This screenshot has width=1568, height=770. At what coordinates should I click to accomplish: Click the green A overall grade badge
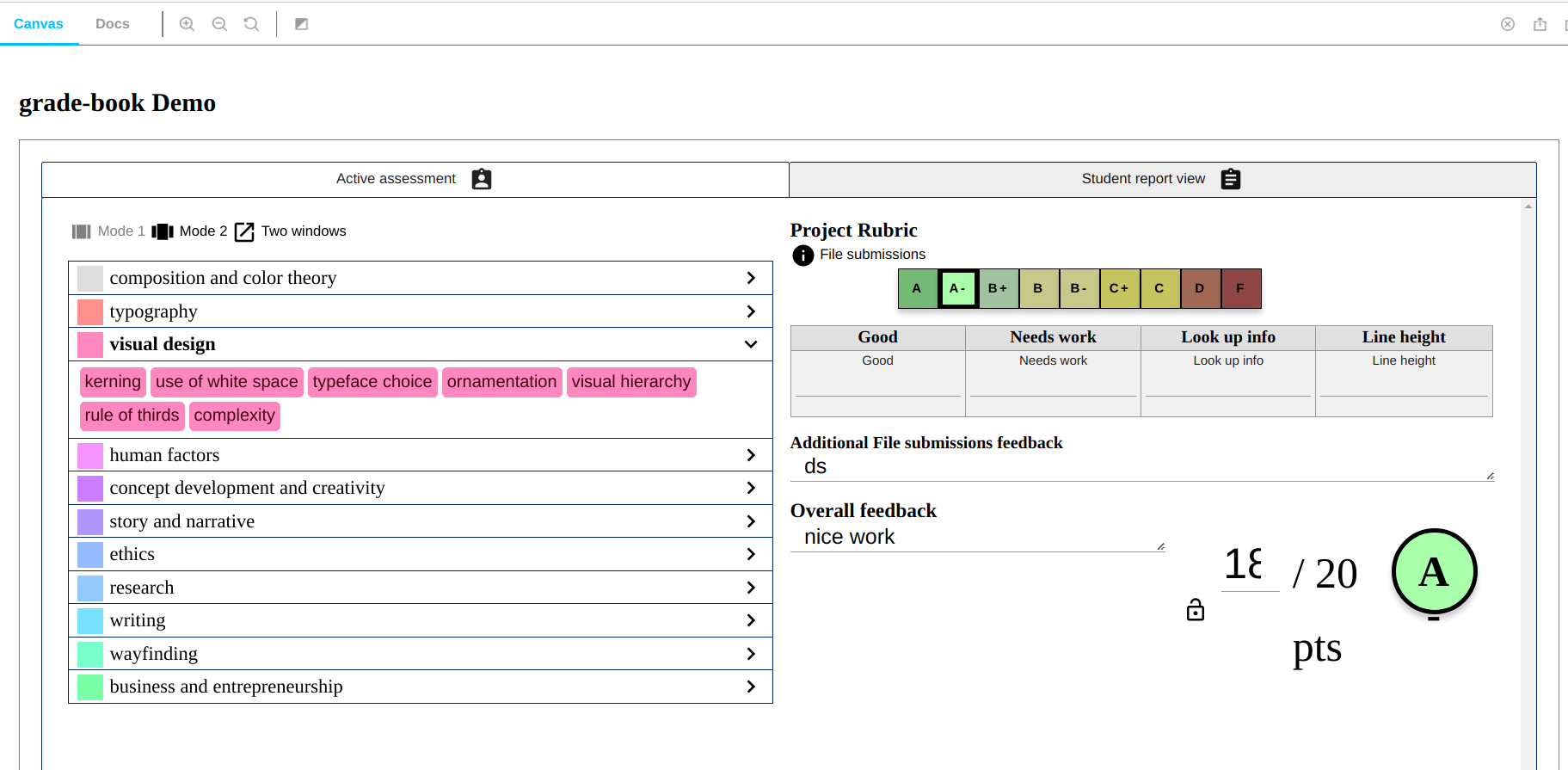point(1434,572)
